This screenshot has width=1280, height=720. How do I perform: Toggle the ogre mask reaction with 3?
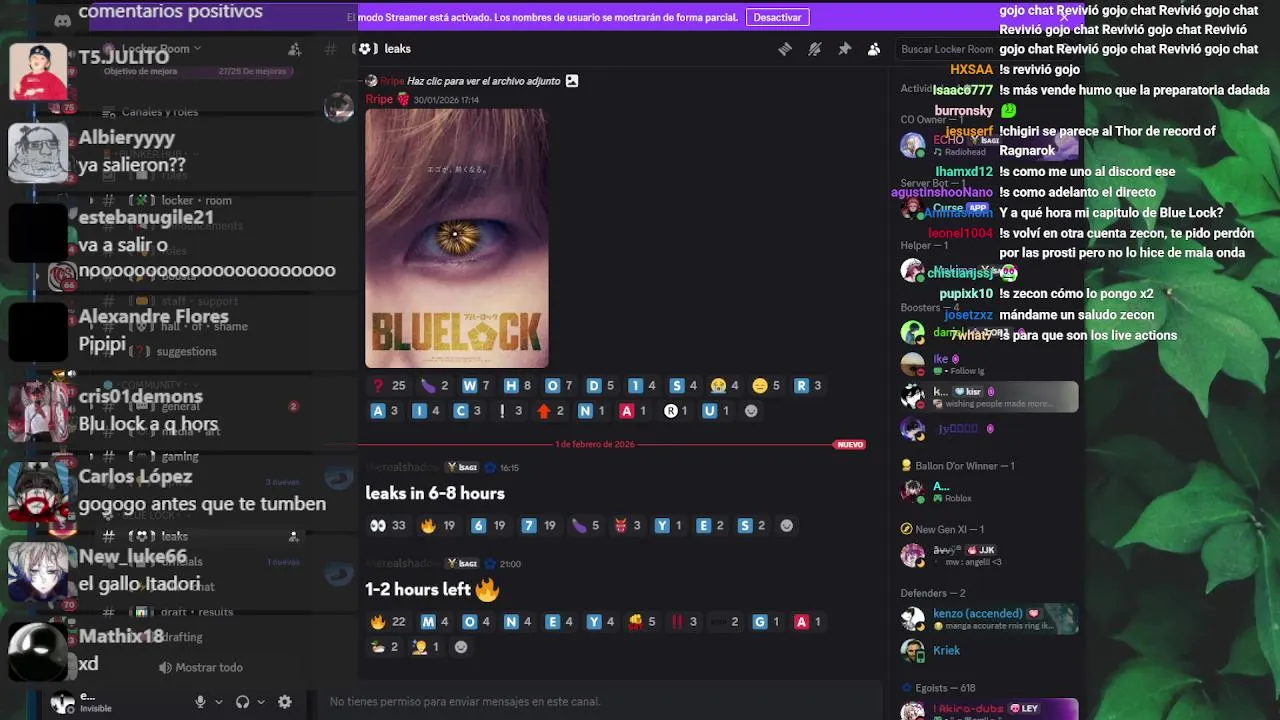tap(627, 526)
